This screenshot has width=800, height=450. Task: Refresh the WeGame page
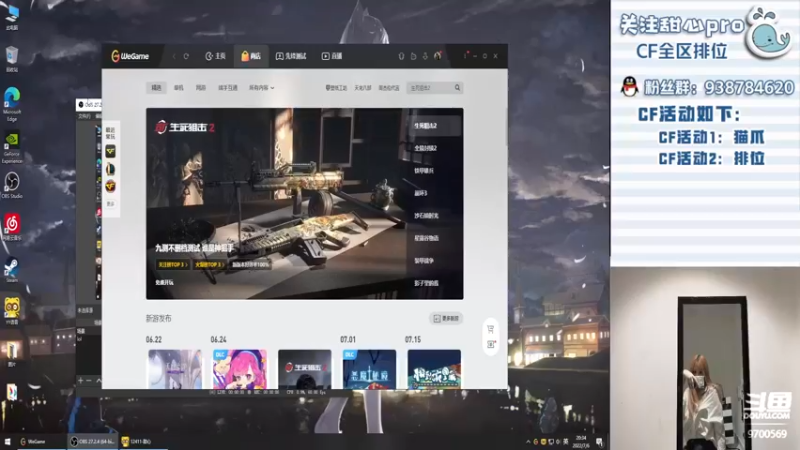tap(186, 56)
